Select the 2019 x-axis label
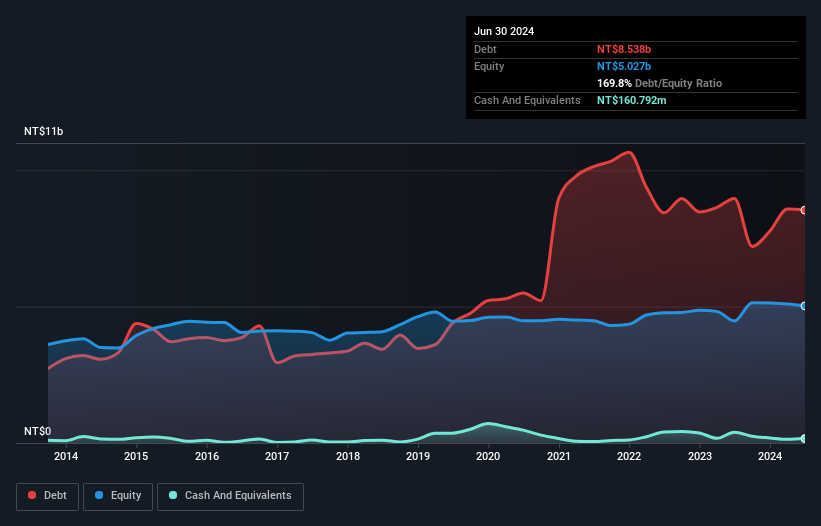This screenshot has width=821, height=526. tap(418, 456)
